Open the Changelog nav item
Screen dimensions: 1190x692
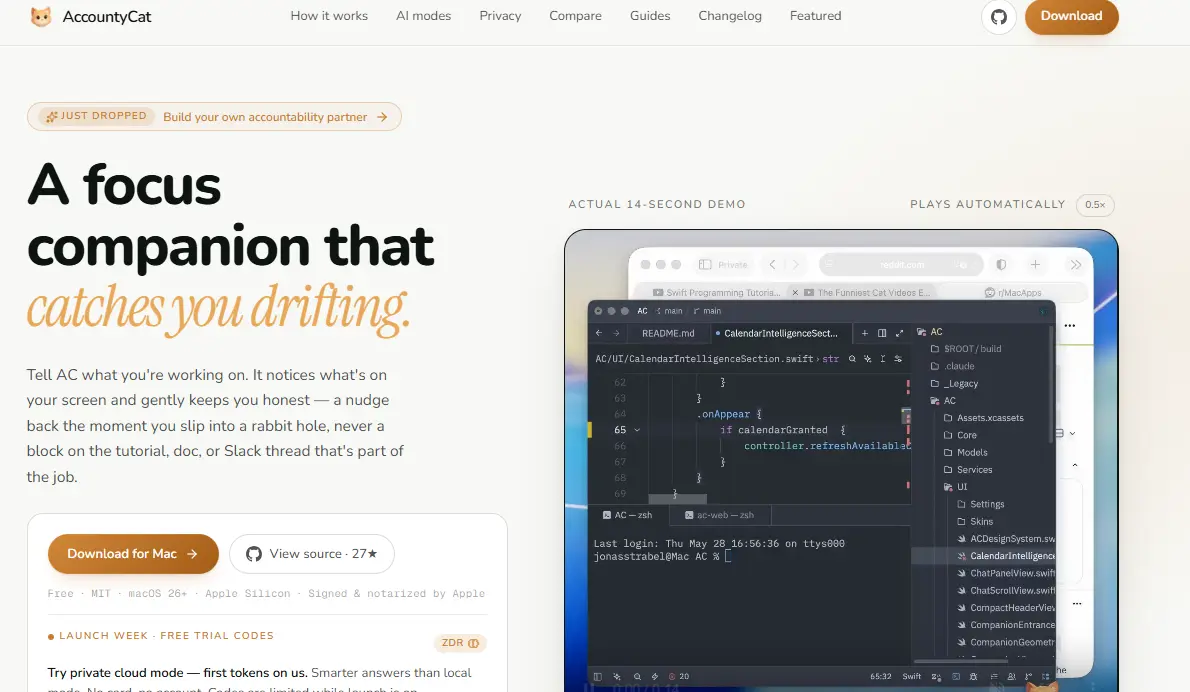pyautogui.click(x=730, y=16)
